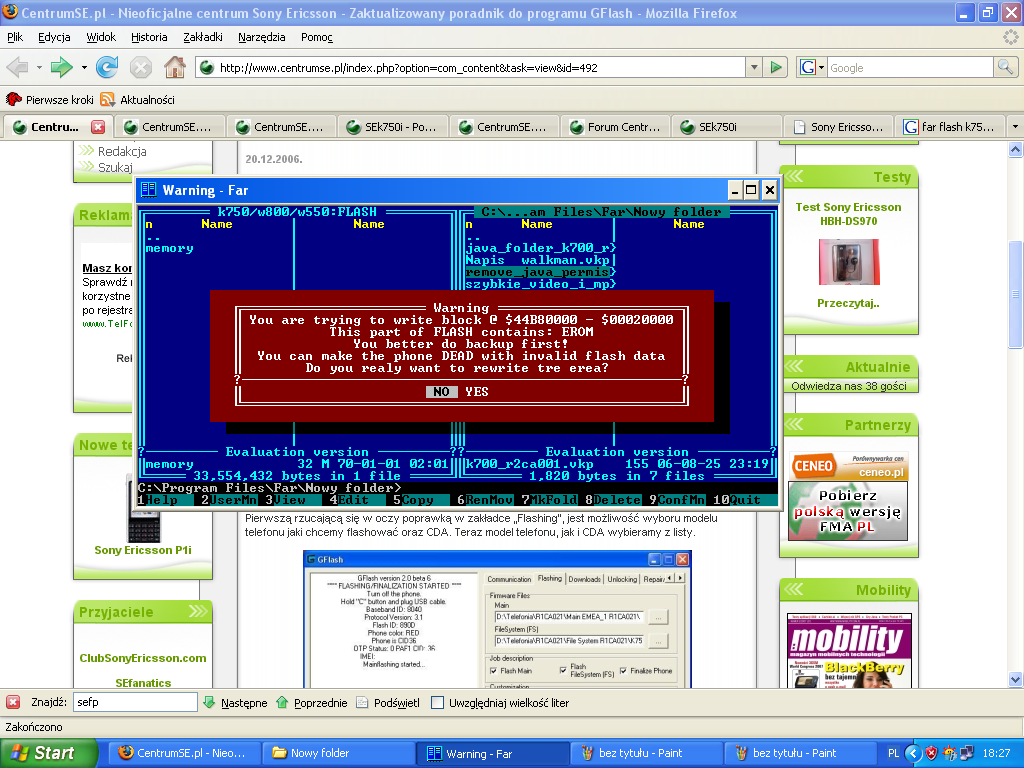The width and height of the screenshot is (1024, 768).
Task: Open the Edycja menu
Action: 54,37
